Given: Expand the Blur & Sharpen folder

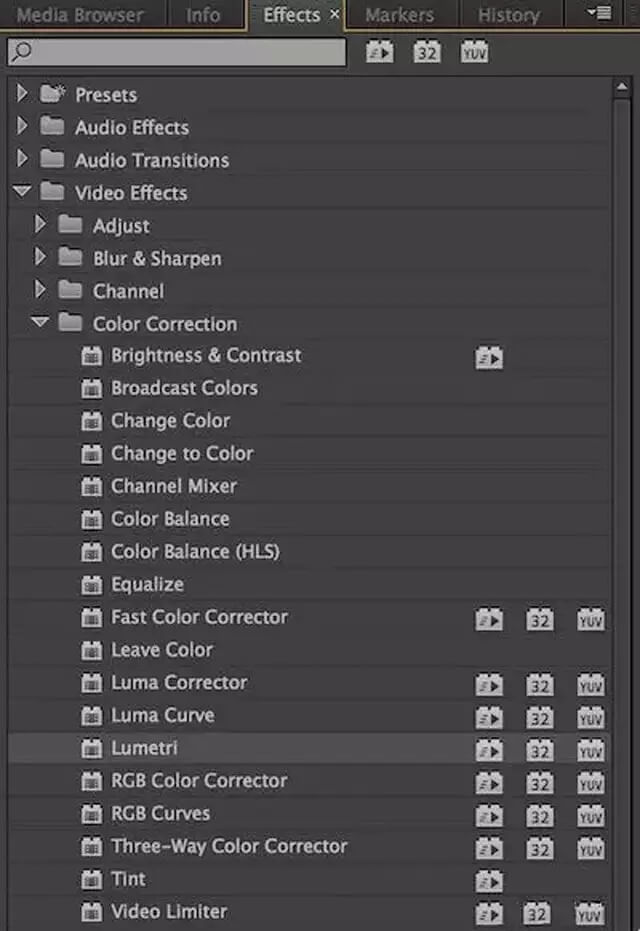Looking at the screenshot, I should click(41, 258).
